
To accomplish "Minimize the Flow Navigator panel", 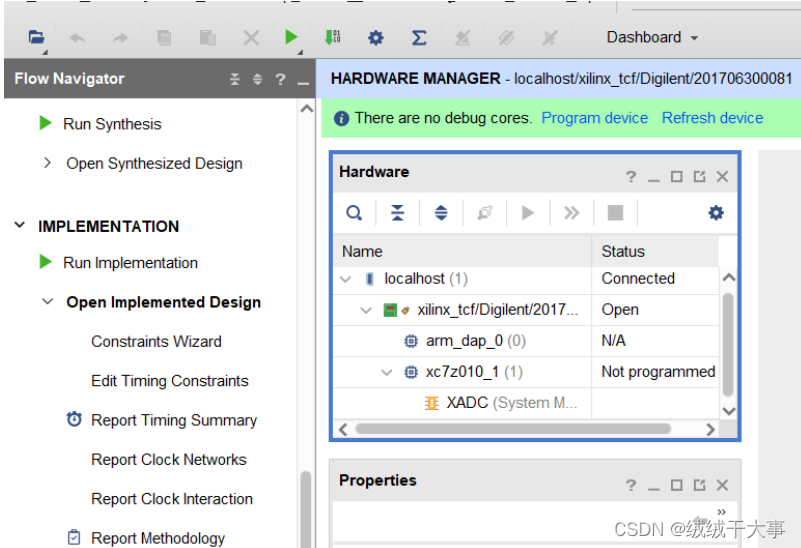I will tap(303, 82).
